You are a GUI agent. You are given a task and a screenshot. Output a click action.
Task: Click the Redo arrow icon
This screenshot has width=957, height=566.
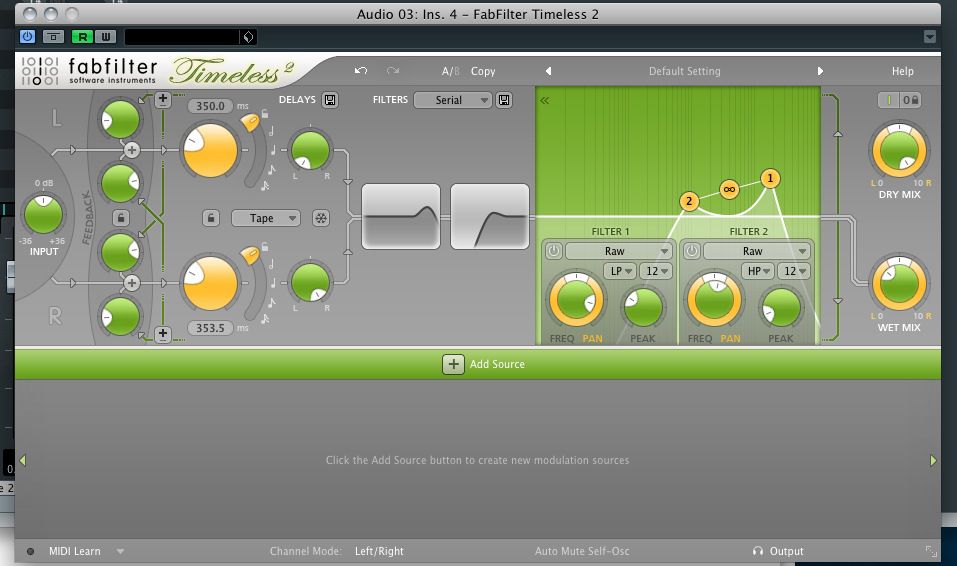click(392, 71)
